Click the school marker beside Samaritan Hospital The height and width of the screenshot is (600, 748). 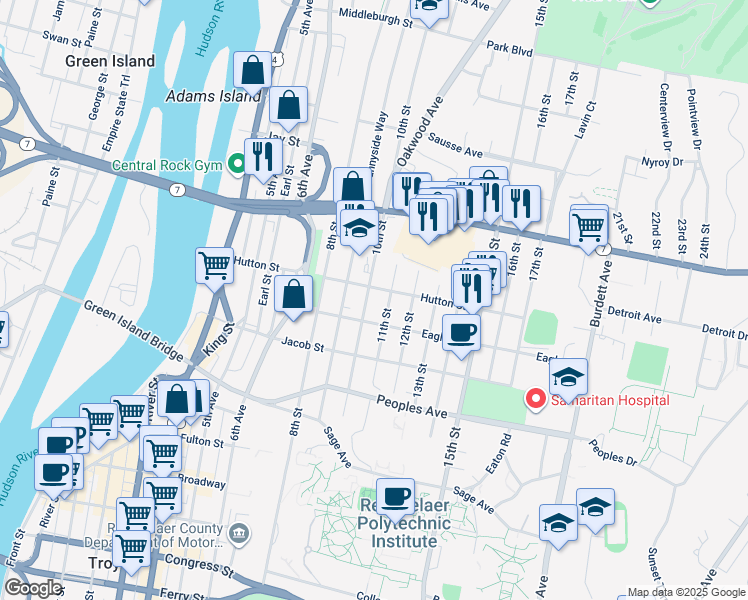[x=568, y=380]
